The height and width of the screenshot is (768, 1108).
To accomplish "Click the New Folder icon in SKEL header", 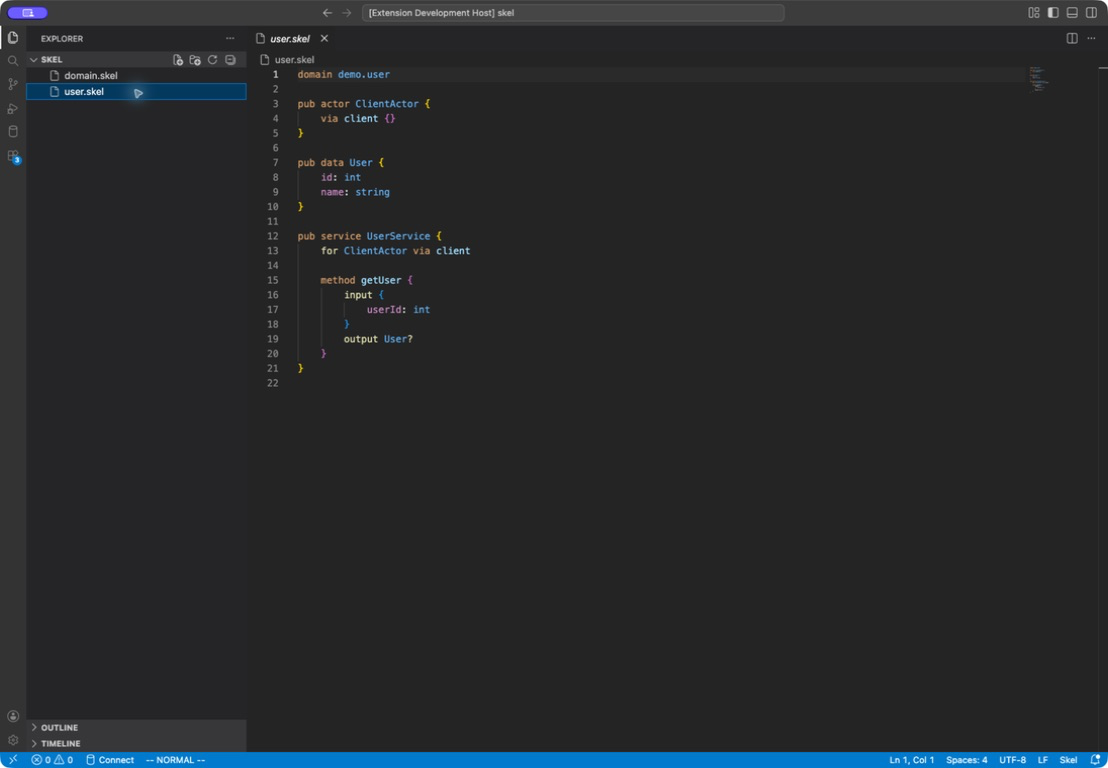I will pyautogui.click(x=195, y=60).
